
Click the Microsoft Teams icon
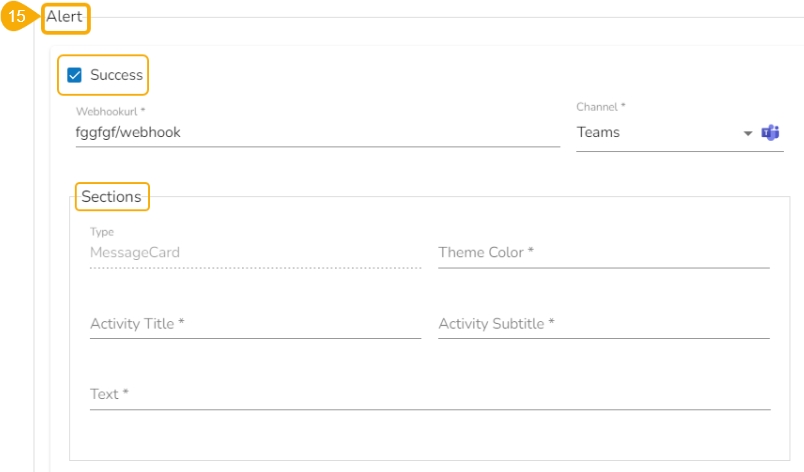(x=770, y=133)
